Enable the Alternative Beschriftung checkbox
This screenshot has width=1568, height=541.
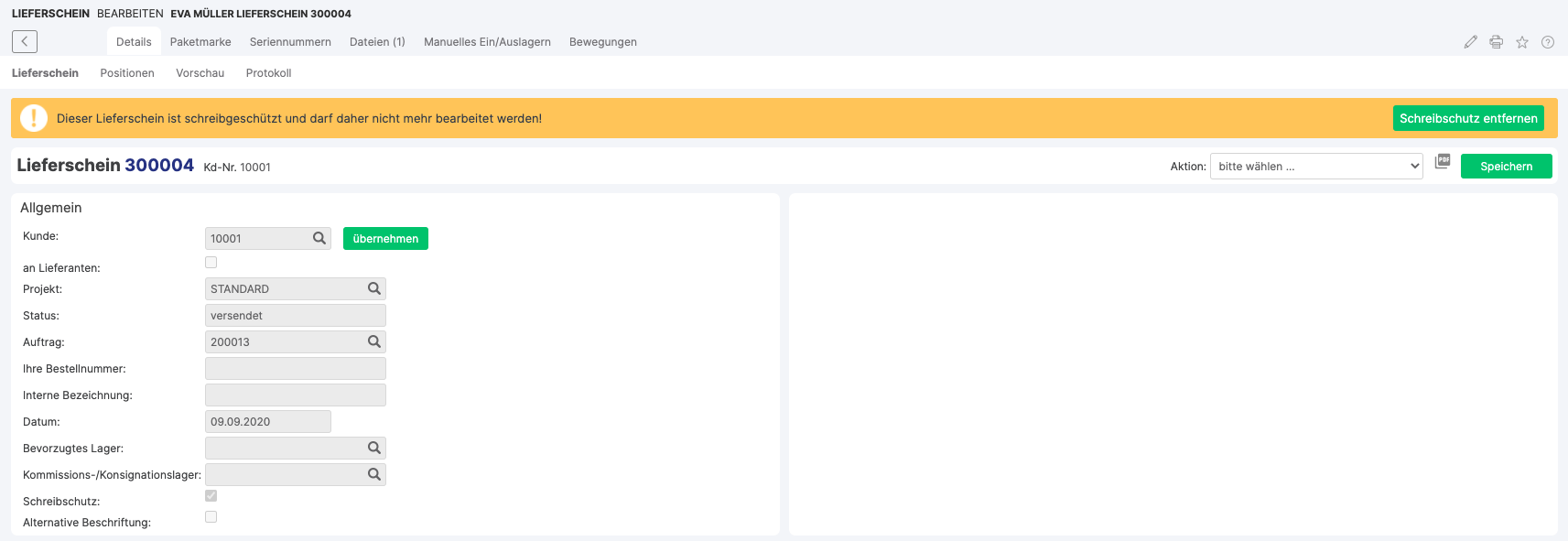pyautogui.click(x=211, y=517)
